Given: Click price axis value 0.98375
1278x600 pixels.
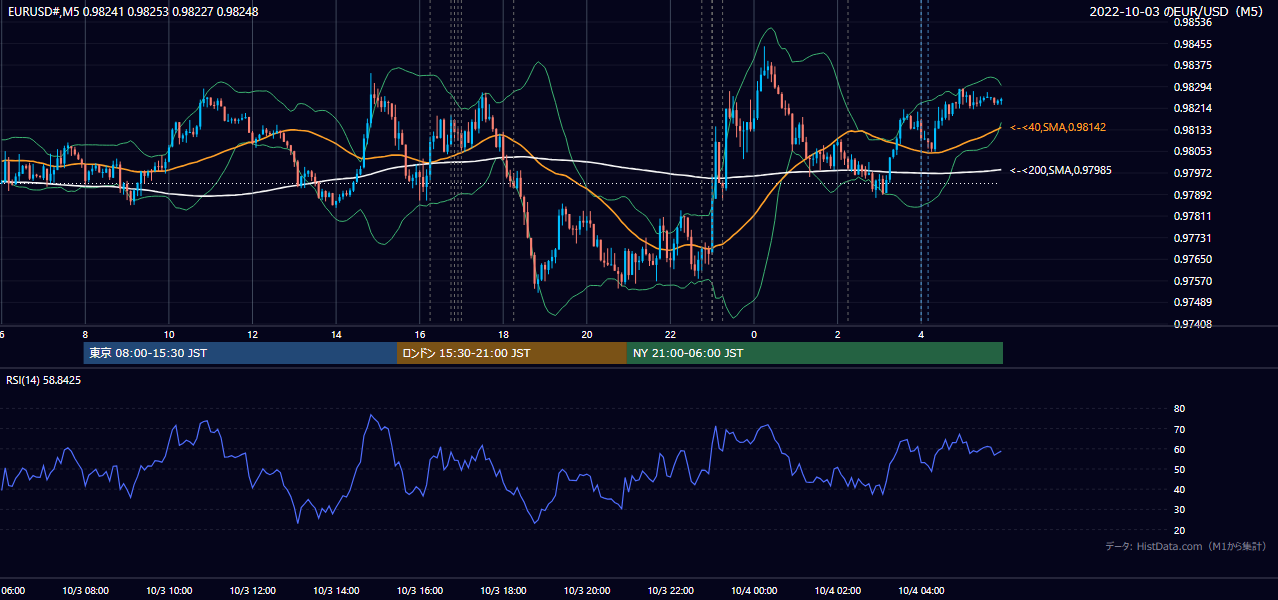Looking at the screenshot, I should [x=1192, y=66].
